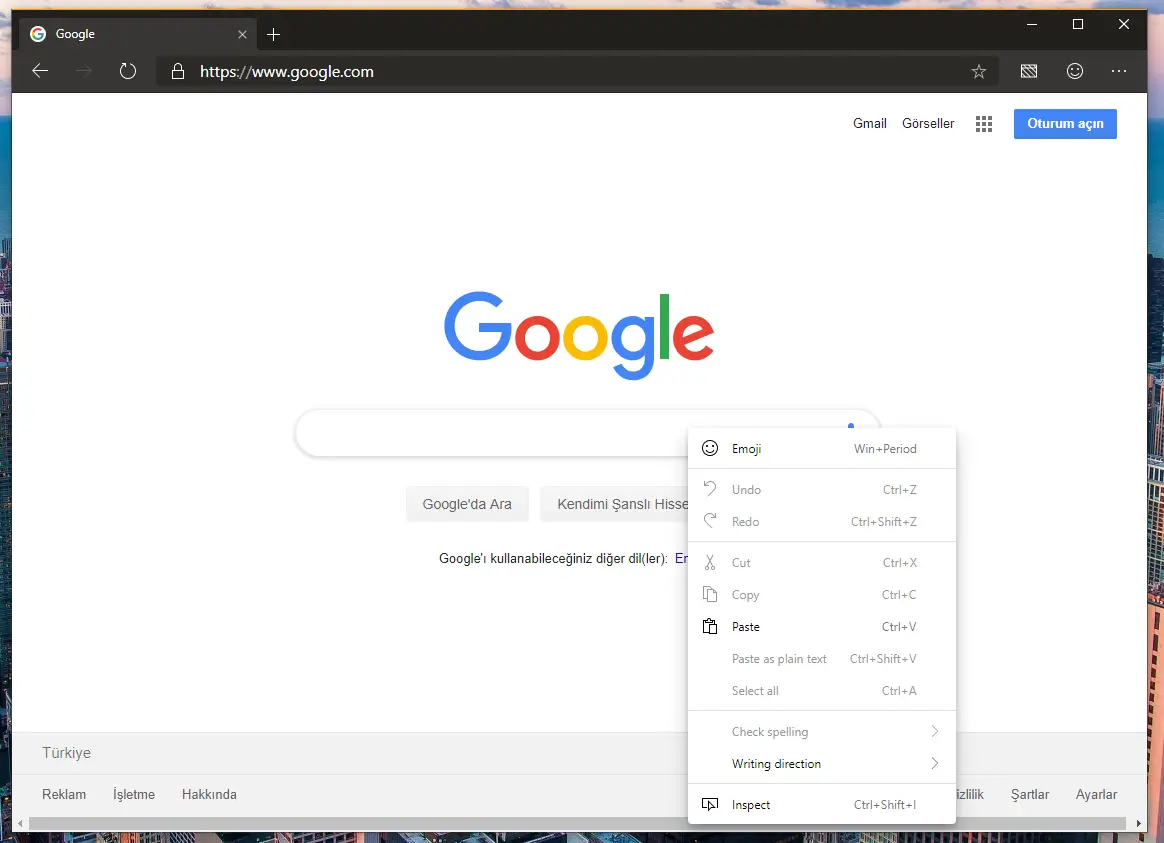This screenshot has width=1164, height=843.
Task: Reload the page with the refresh icon
Action: click(128, 71)
